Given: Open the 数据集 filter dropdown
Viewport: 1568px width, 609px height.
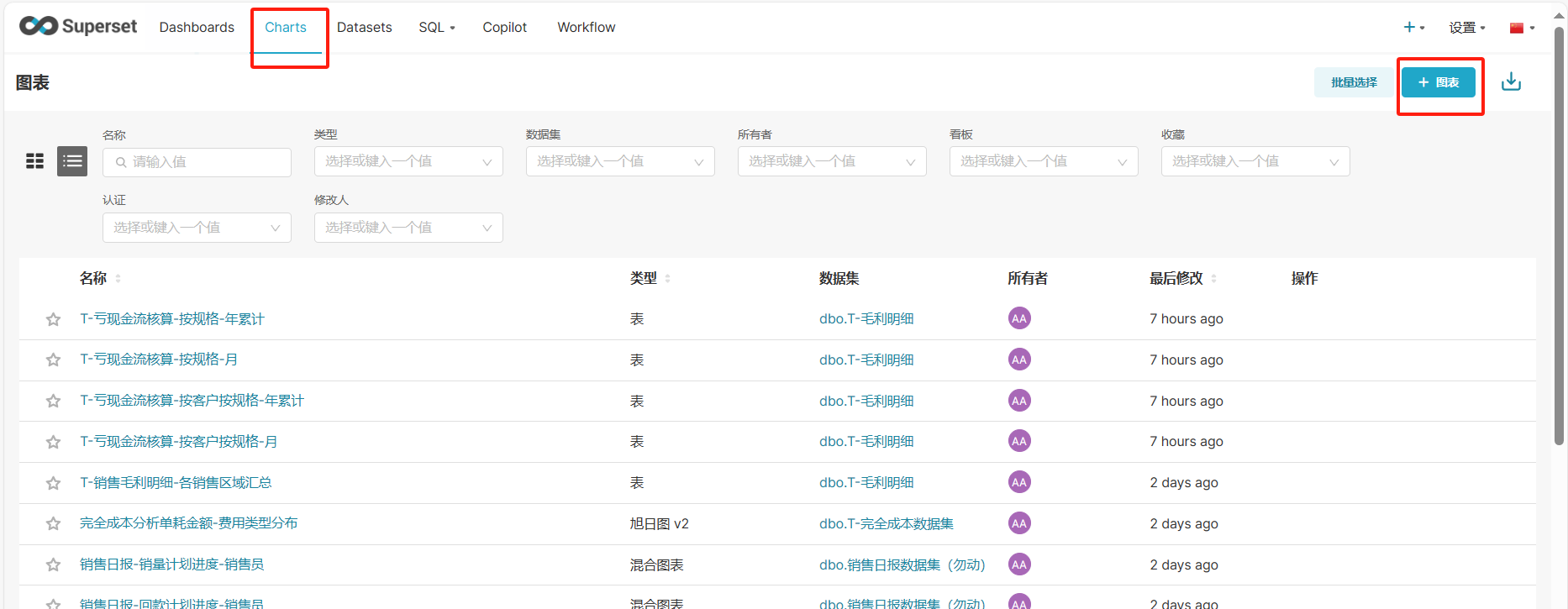Looking at the screenshot, I should click(x=620, y=161).
